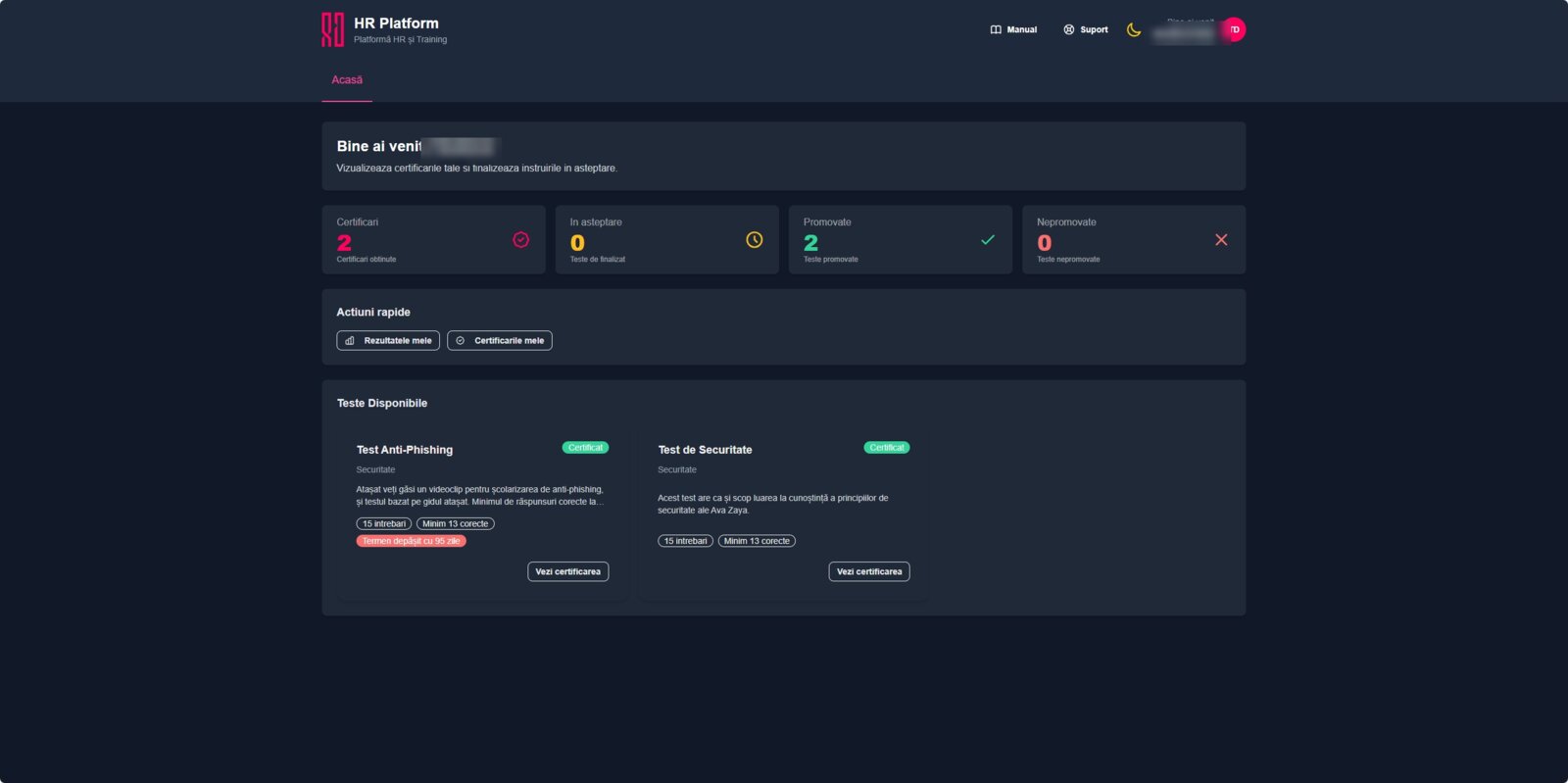View certification for Test Anti-Phishing
The height and width of the screenshot is (783, 1568).
tap(568, 571)
